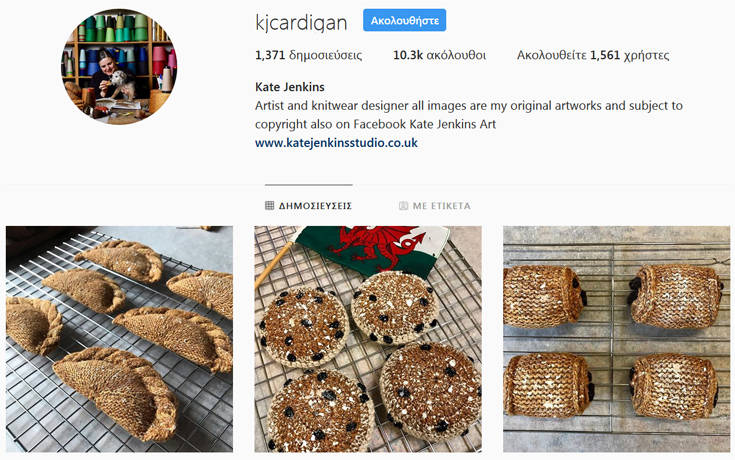Click the kjcardigan username heading
The image size is (735, 460).
[301, 23]
